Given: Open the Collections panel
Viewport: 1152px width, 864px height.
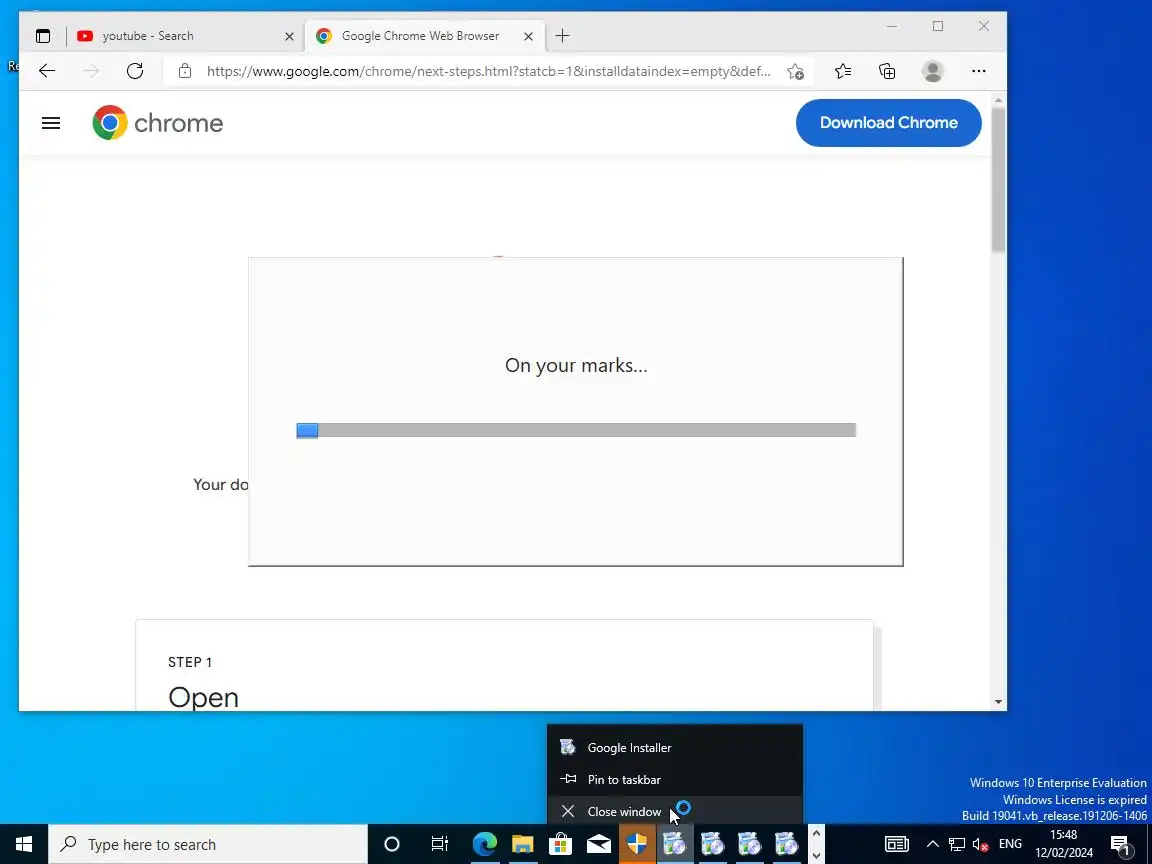Looking at the screenshot, I should coord(888,71).
